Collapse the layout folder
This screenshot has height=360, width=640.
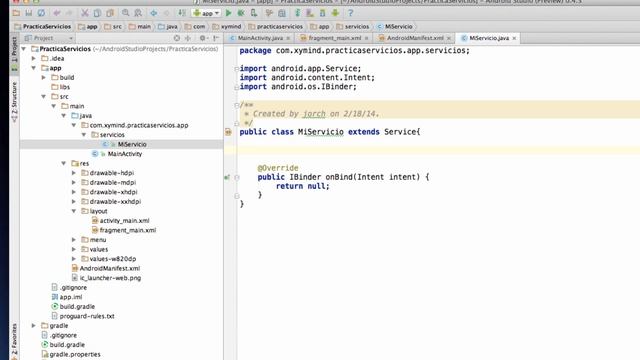(x=74, y=211)
